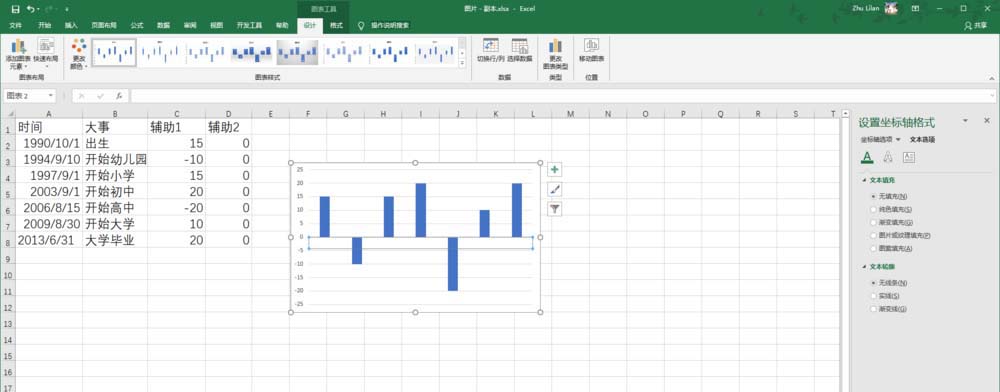Click the ribbon display options icon

click(x=915, y=9)
